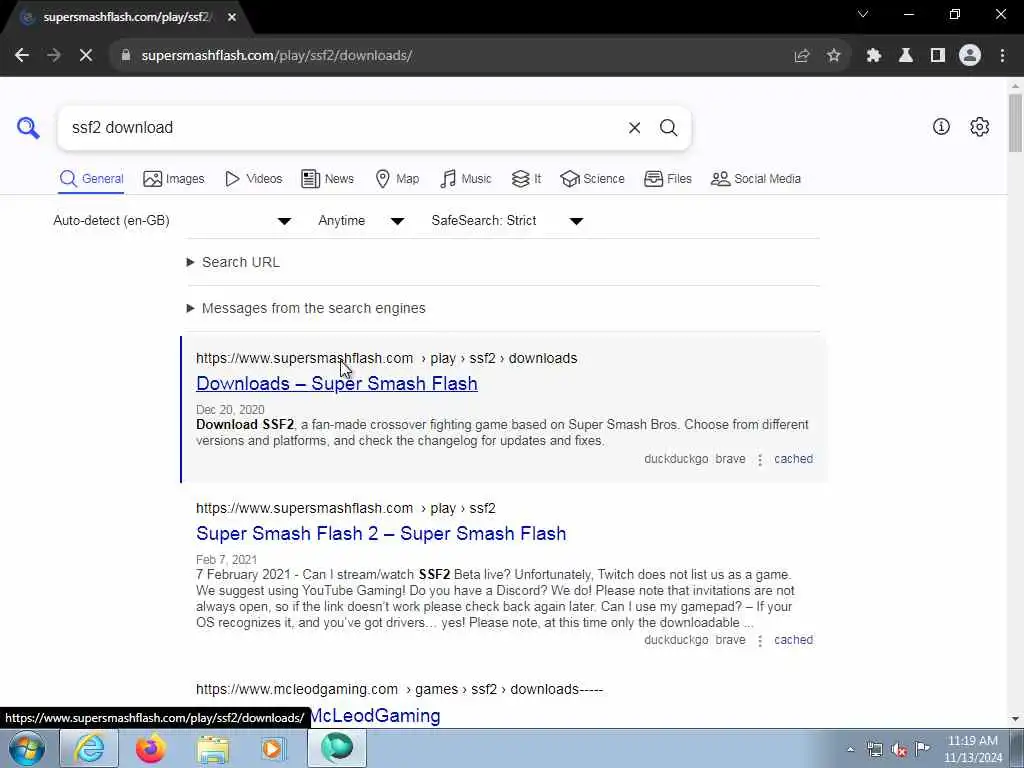Open cached link for Super Smash Flash 2 result

[x=793, y=640]
